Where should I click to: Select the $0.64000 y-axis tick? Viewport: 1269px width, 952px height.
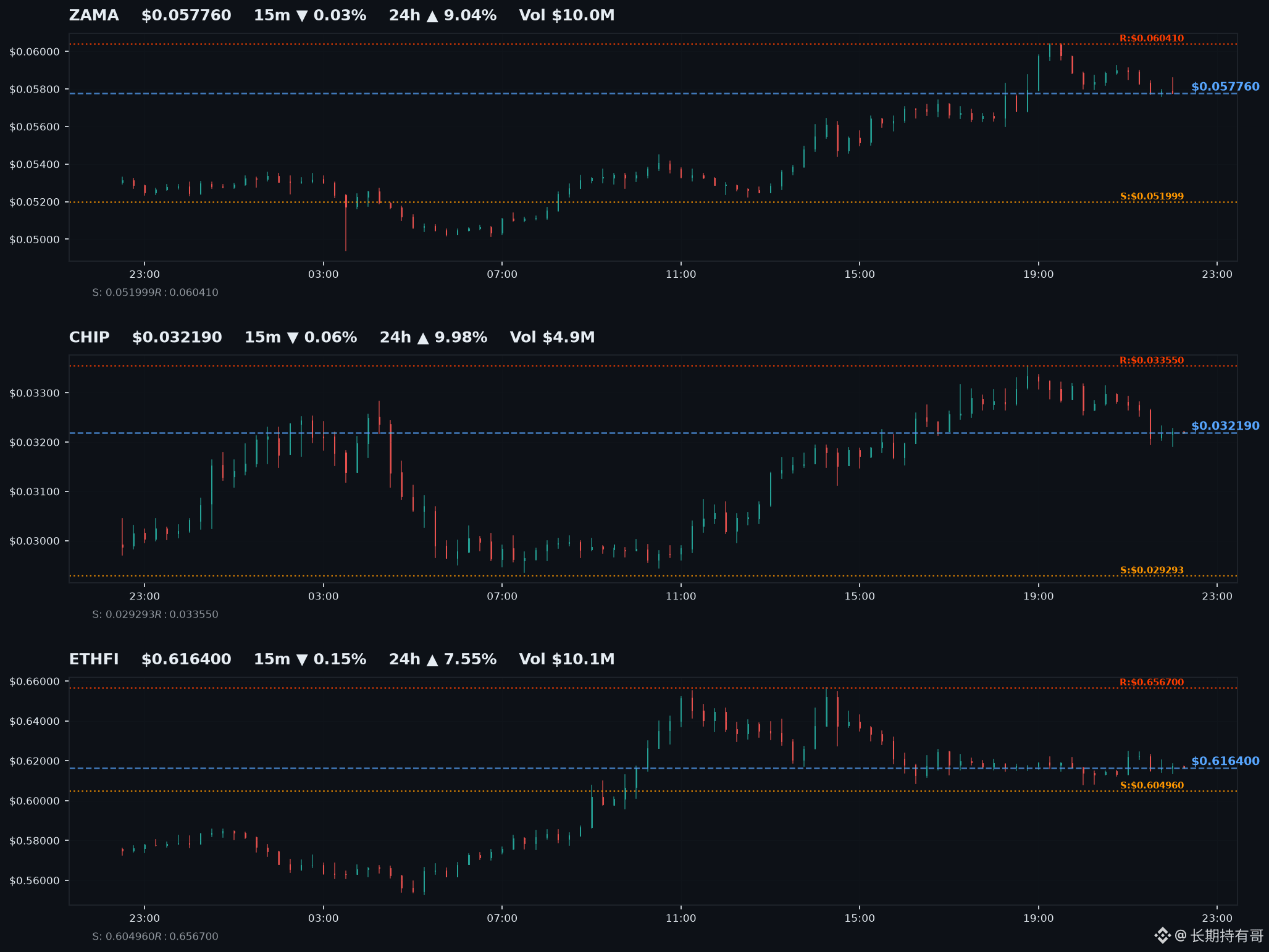click(x=35, y=721)
